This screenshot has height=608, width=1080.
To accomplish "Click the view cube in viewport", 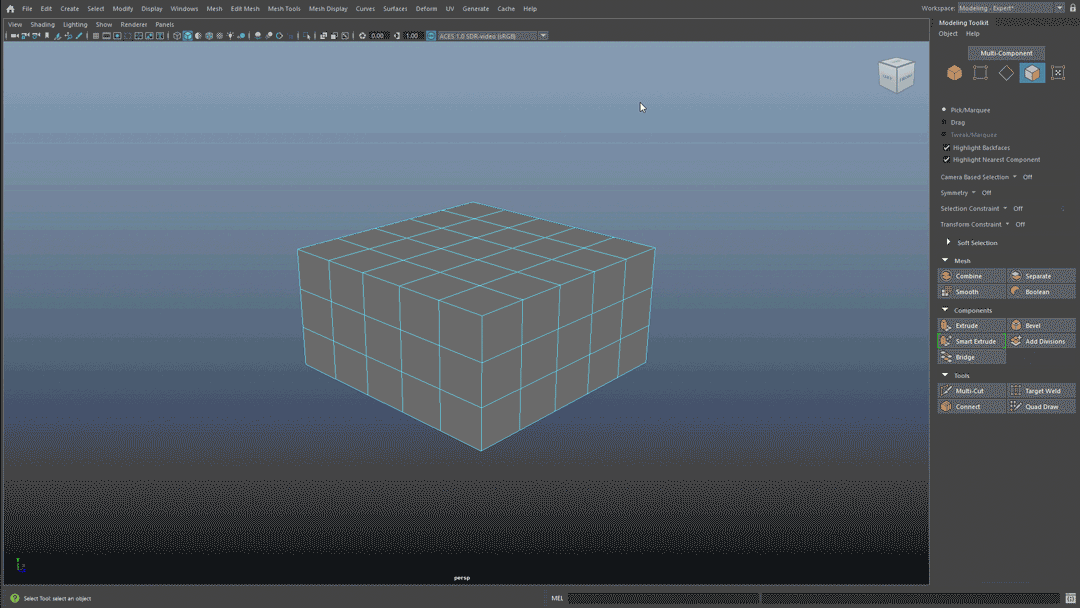I will (x=896, y=75).
